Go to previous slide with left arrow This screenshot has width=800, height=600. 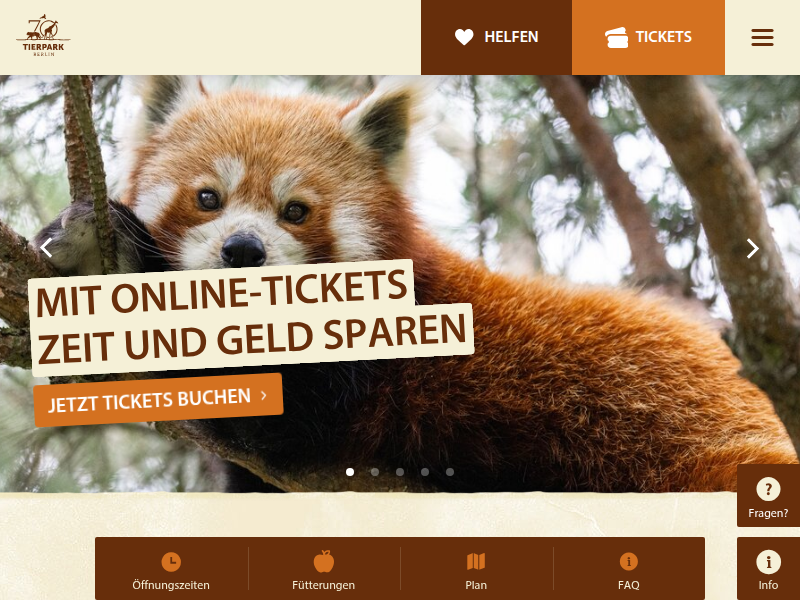[46, 247]
